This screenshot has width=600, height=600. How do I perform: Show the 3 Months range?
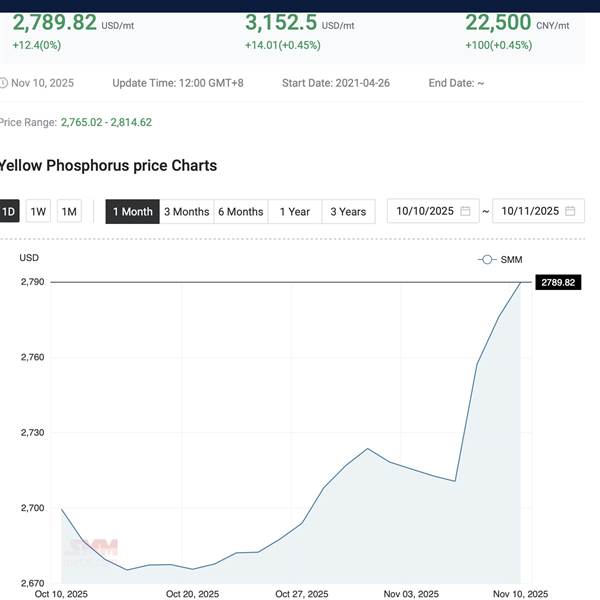[x=186, y=211]
